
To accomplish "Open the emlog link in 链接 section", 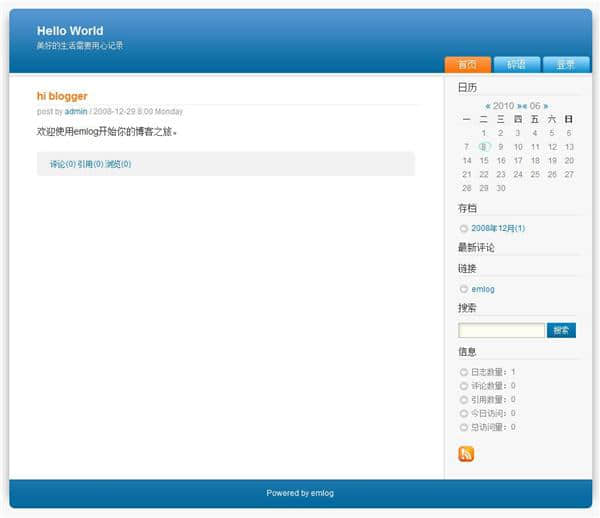I will 483,289.
